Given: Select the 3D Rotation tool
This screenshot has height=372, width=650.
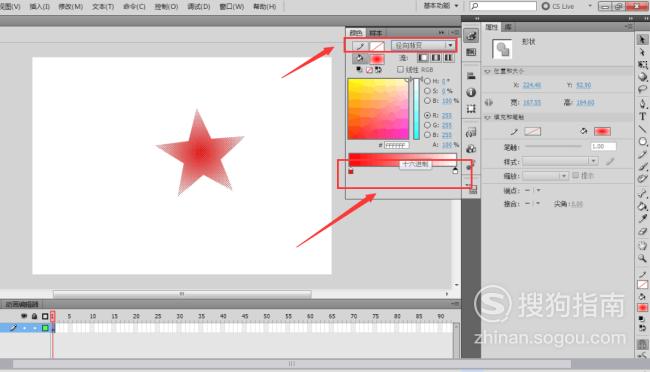Looking at the screenshot, I should 642,77.
